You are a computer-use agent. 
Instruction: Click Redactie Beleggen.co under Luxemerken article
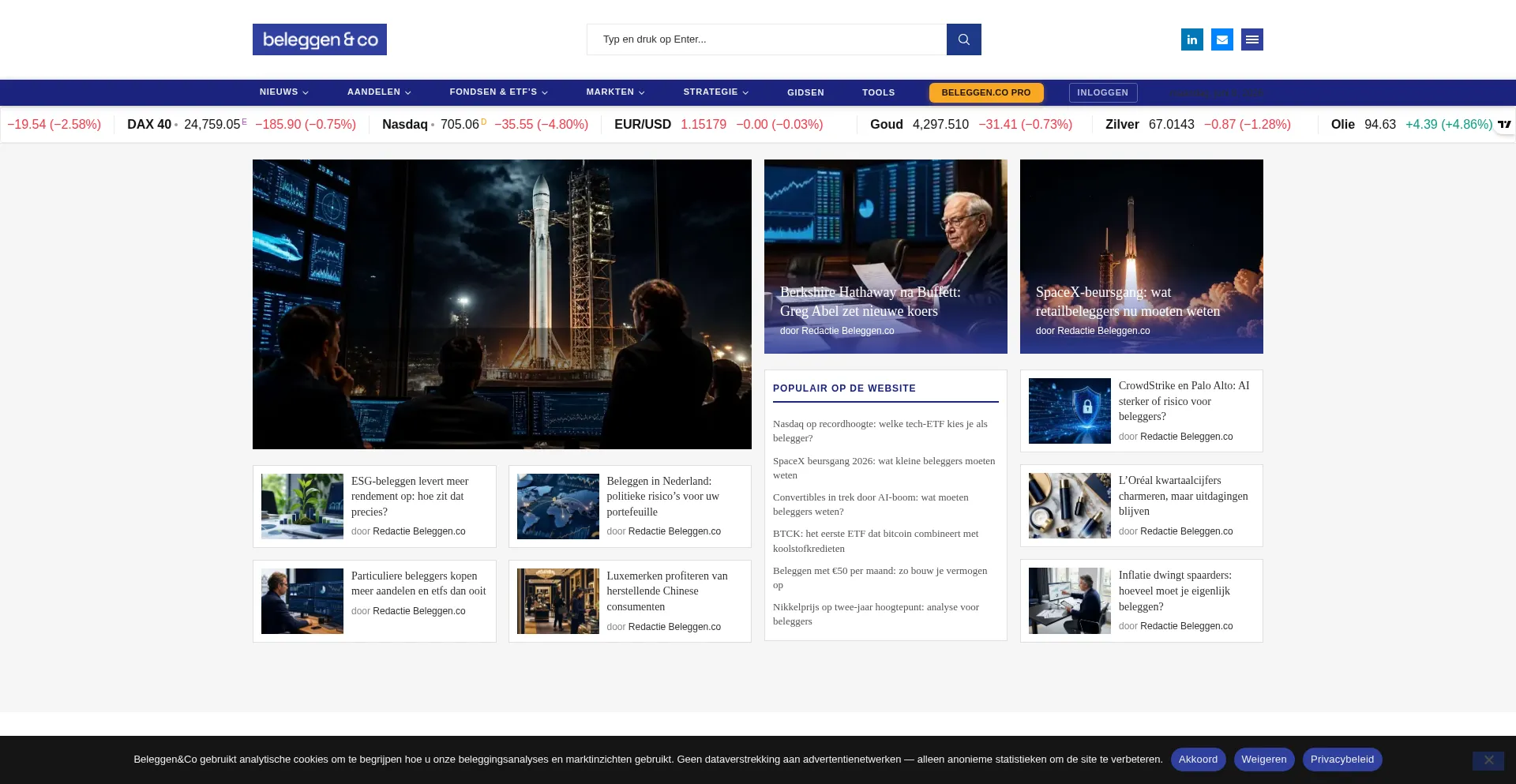click(674, 627)
